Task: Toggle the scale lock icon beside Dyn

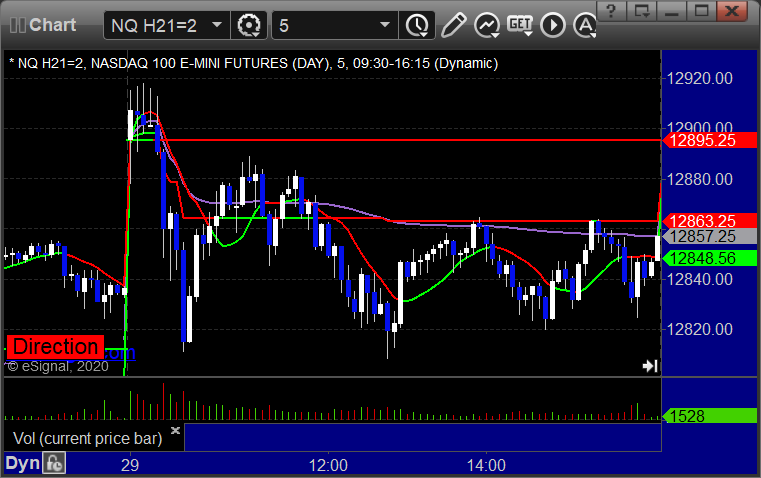Action: click(x=54, y=463)
